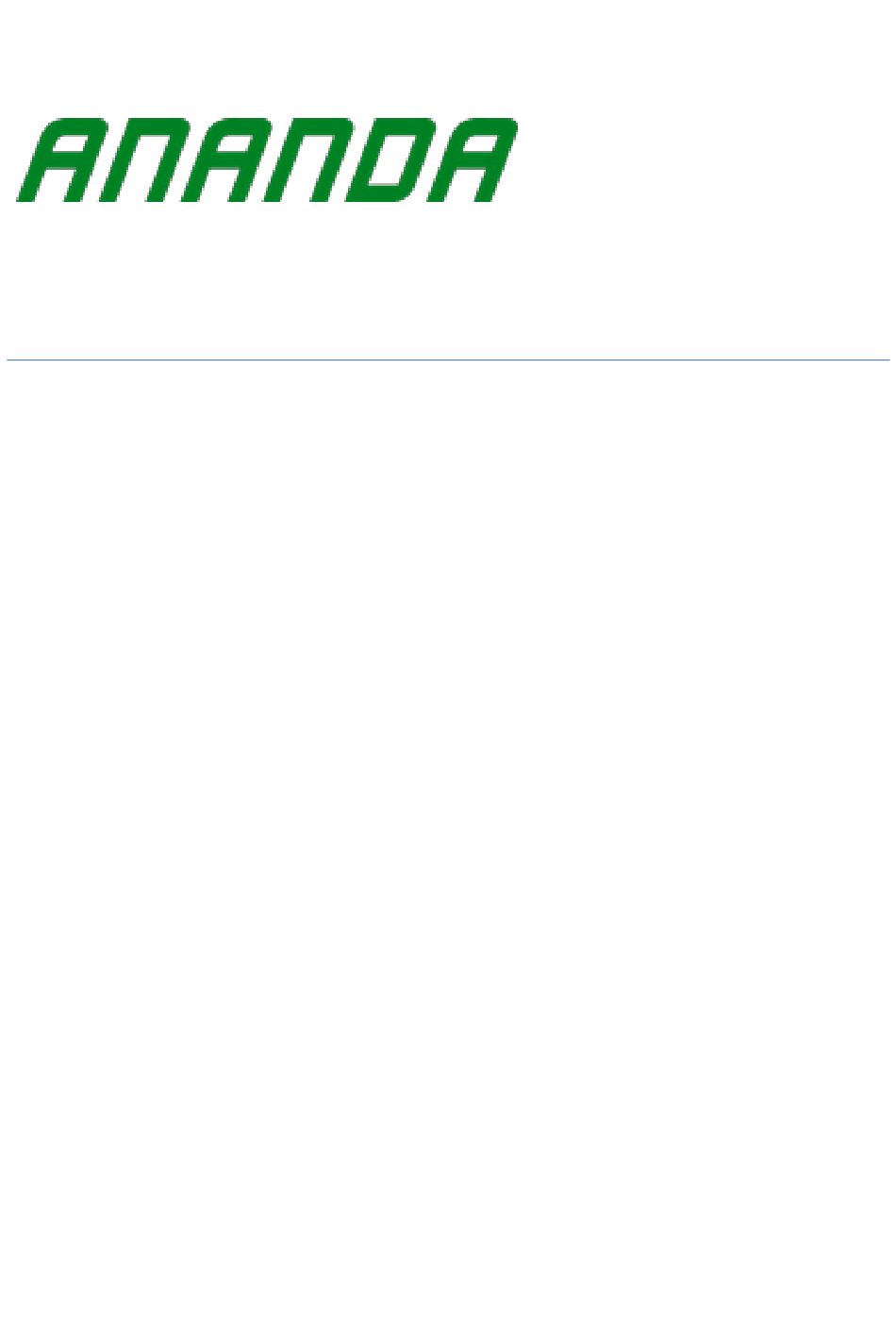Viewport: 896px width, 1339px height.
Task: Click the thin blue horizontal divider line
Action: coord(448,360)
